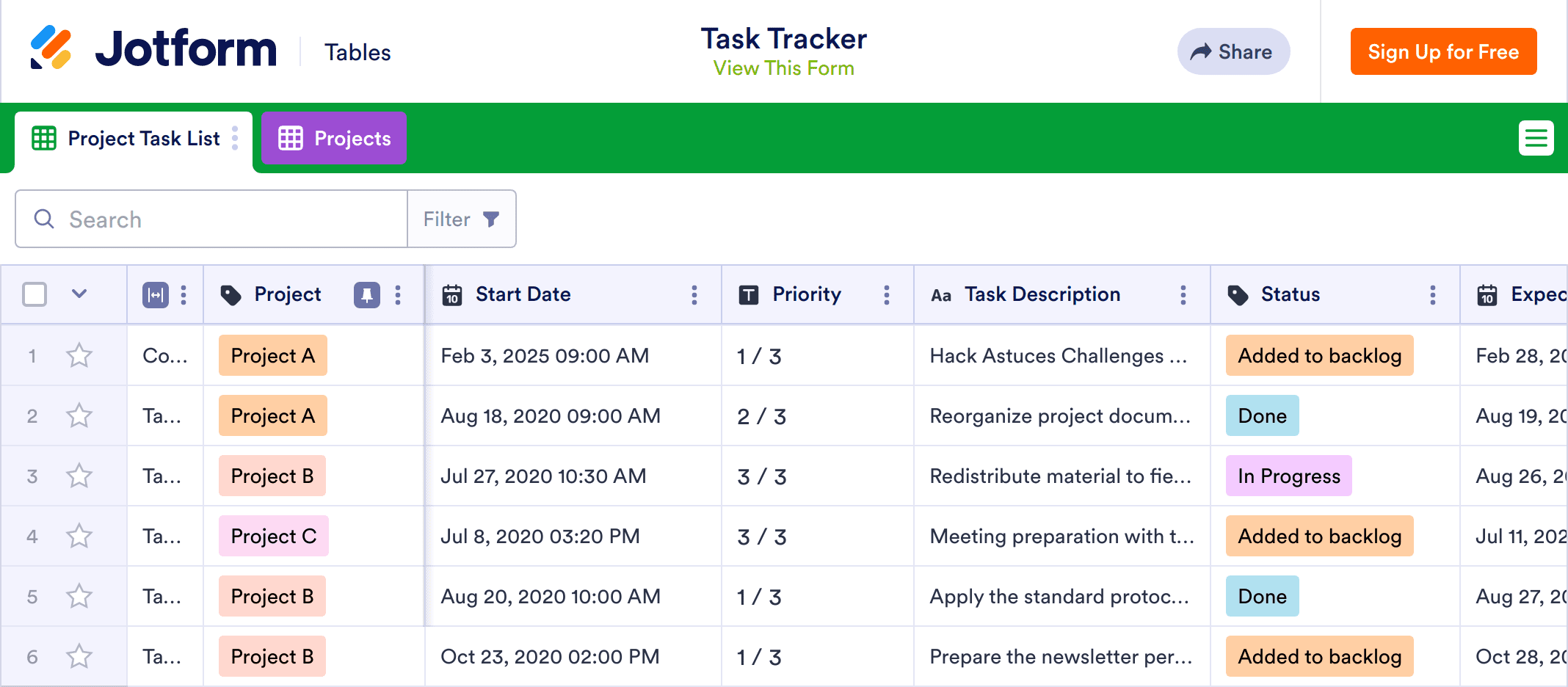The image size is (1568, 687).
Task: Click the column width icon in header
Action: (x=155, y=295)
